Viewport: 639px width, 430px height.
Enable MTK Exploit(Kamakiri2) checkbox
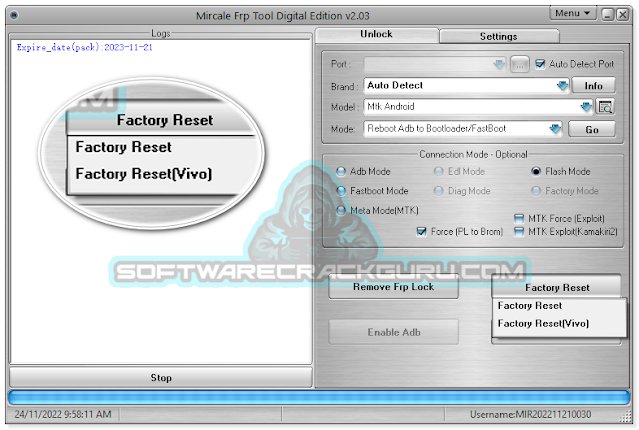[x=519, y=232]
